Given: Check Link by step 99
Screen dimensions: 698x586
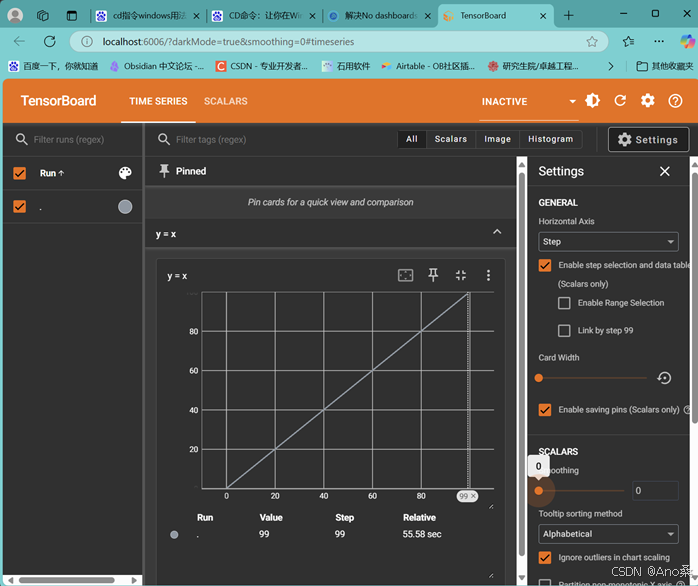Looking at the screenshot, I should tap(564, 330).
